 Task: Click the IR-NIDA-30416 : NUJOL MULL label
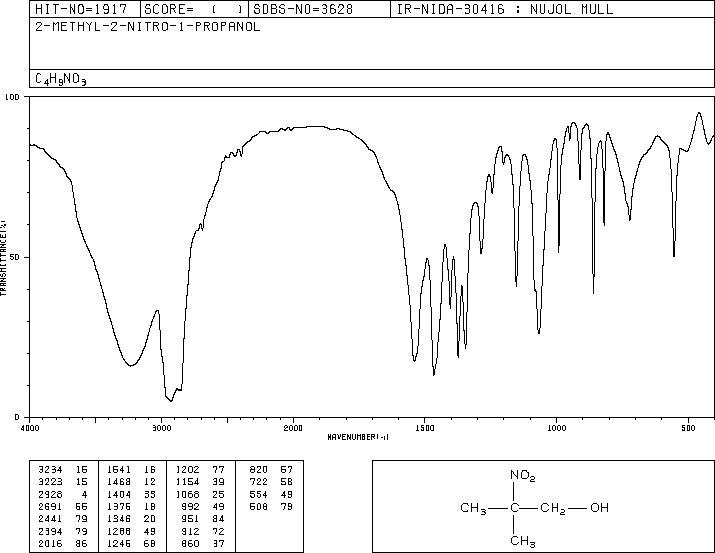(x=505, y=9)
